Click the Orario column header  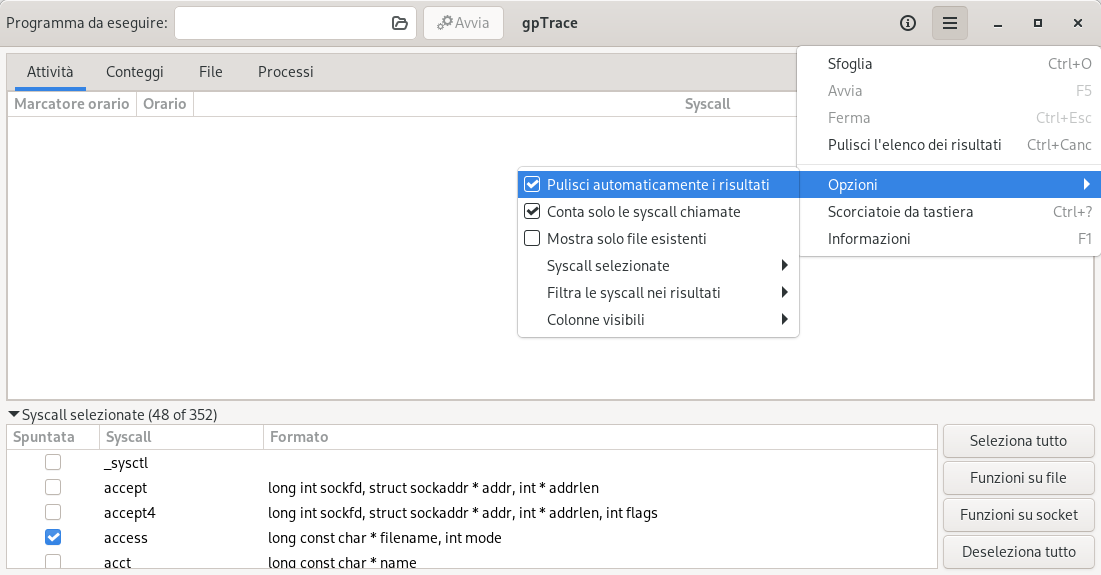coord(164,104)
